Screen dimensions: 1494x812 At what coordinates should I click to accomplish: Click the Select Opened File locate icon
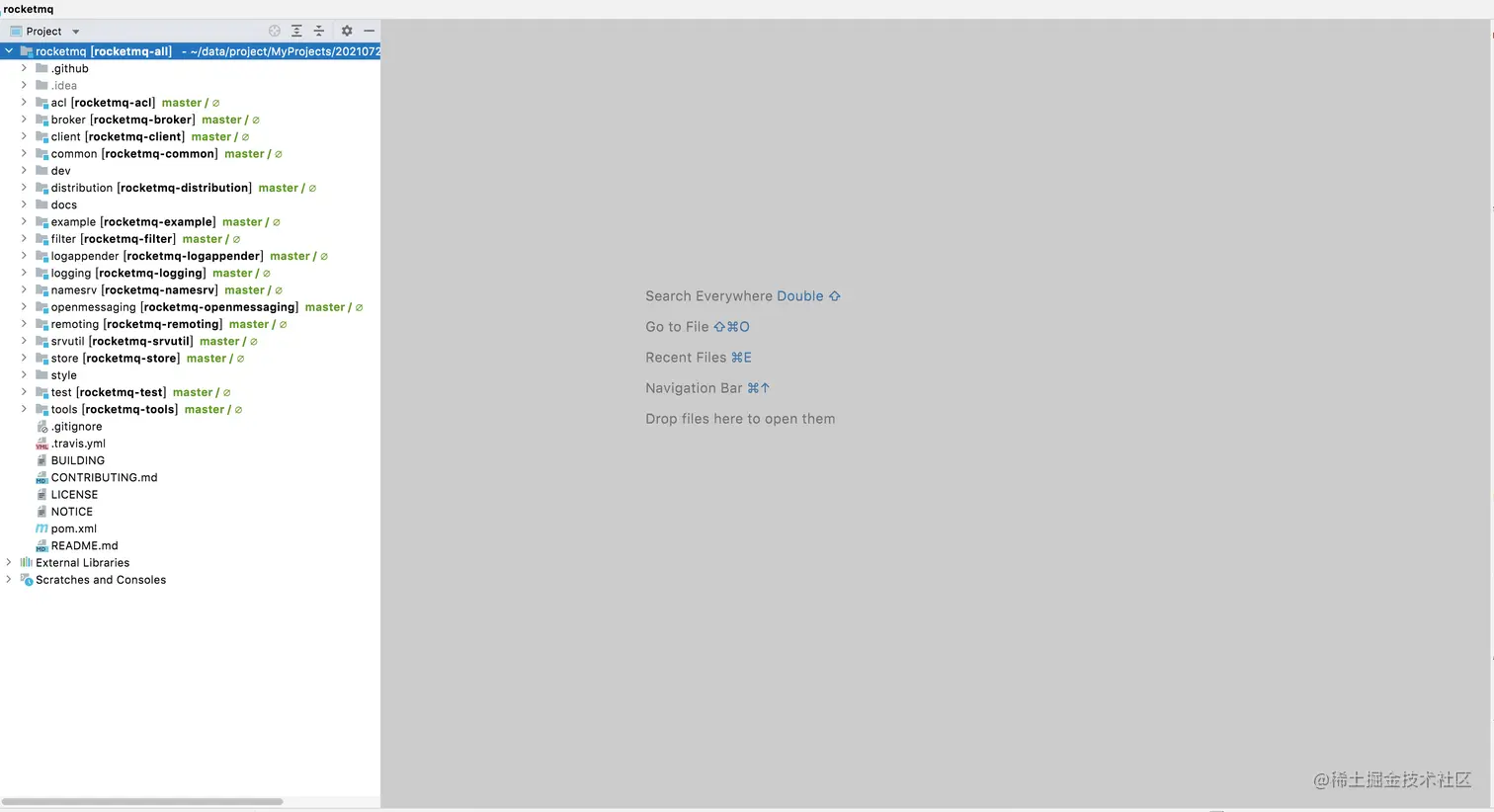tap(275, 31)
